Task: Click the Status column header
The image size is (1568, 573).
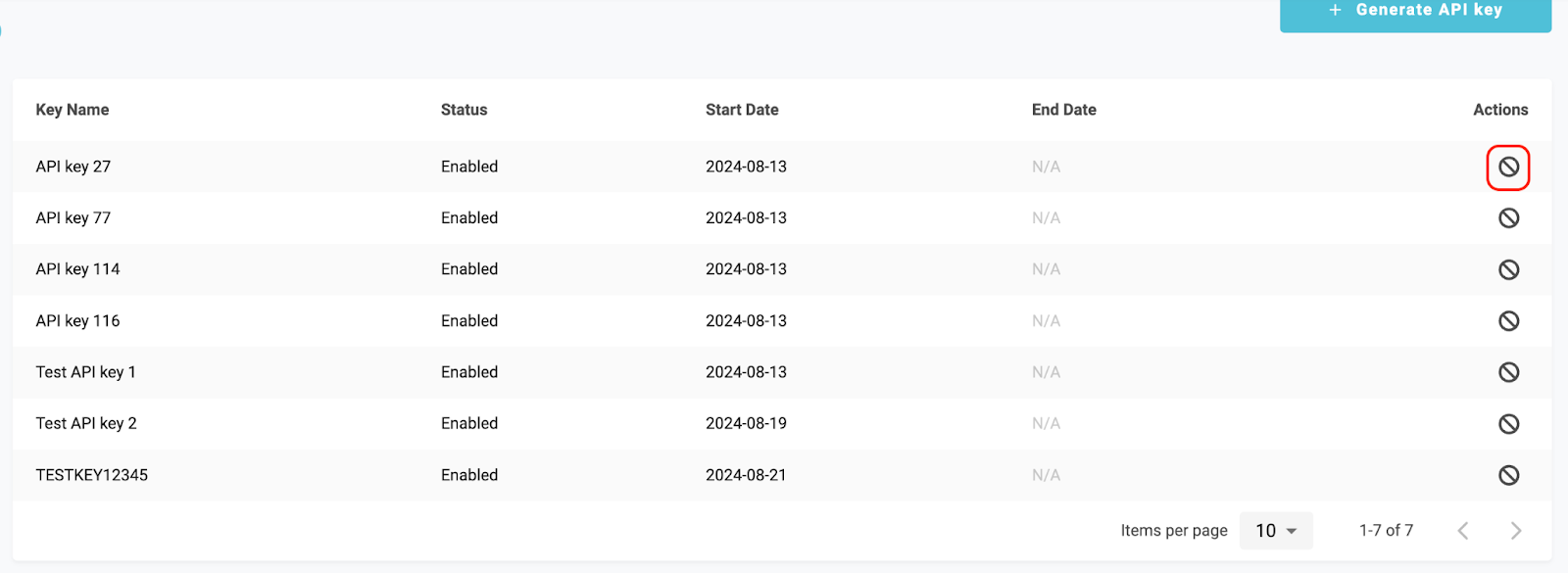Action: [464, 110]
